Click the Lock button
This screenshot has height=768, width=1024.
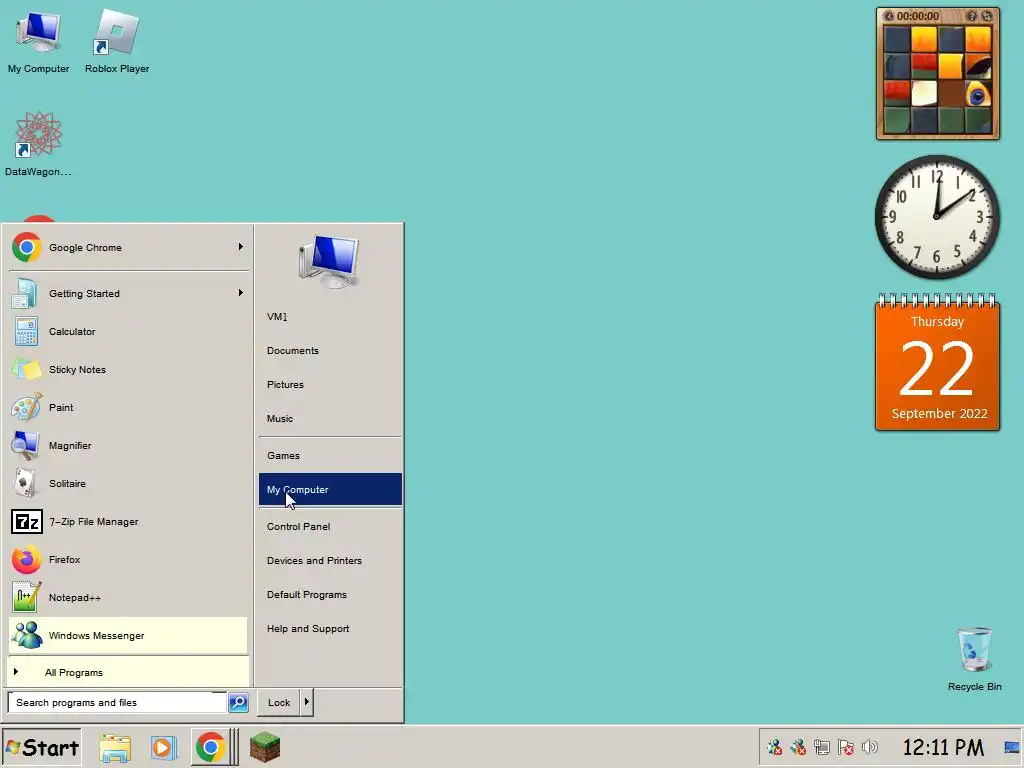(279, 703)
